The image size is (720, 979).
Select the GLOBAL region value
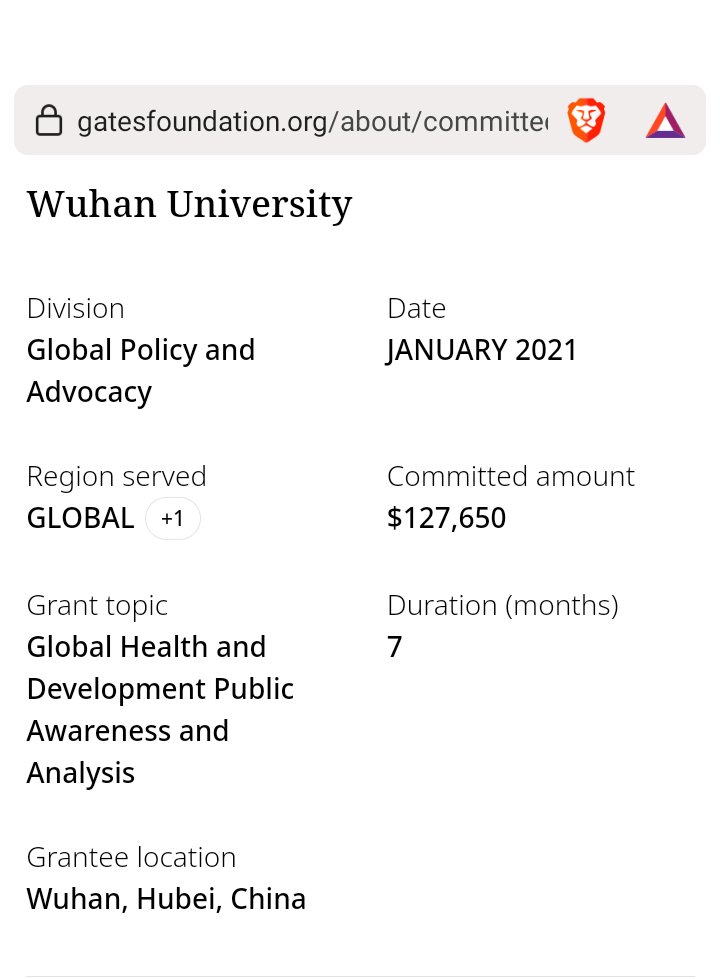pyautogui.click(x=80, y=518)
